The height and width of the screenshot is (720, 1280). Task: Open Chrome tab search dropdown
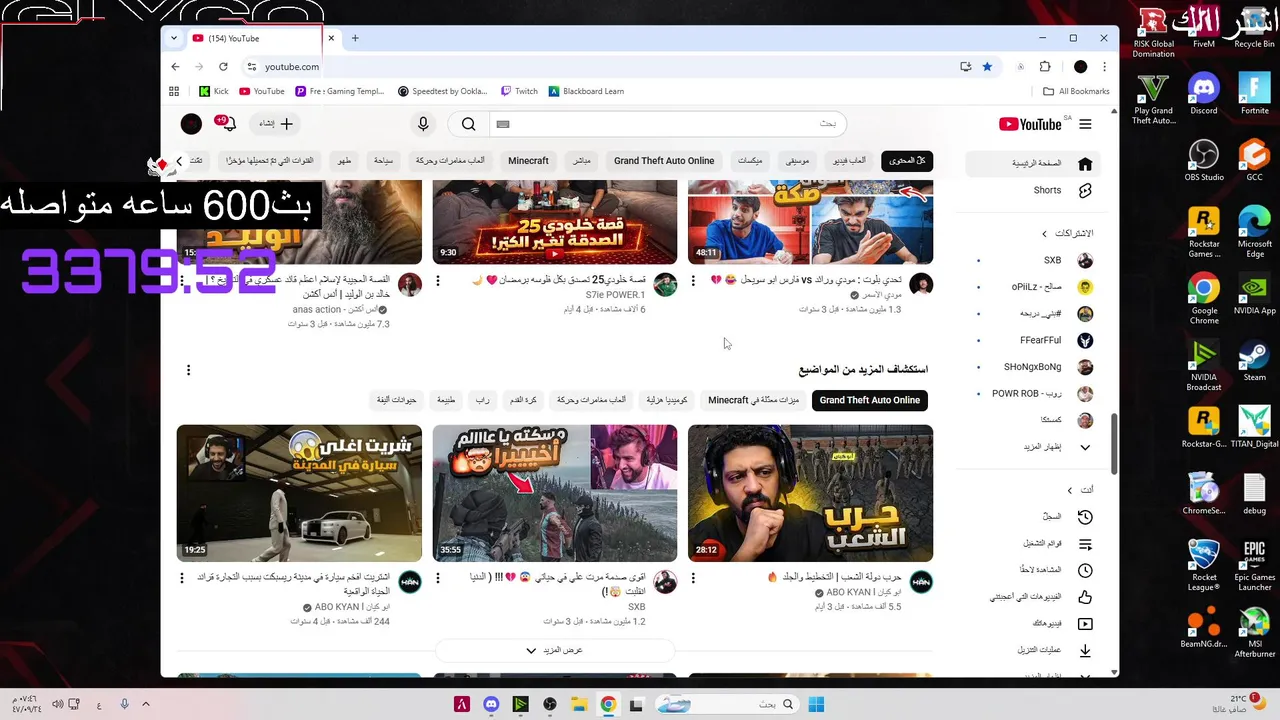[x=174, y=38]
